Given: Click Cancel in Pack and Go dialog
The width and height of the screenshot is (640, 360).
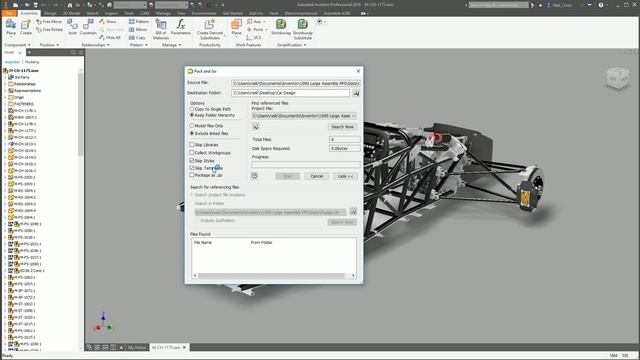Looking at the screenshot, I should (x=317, y=176).
